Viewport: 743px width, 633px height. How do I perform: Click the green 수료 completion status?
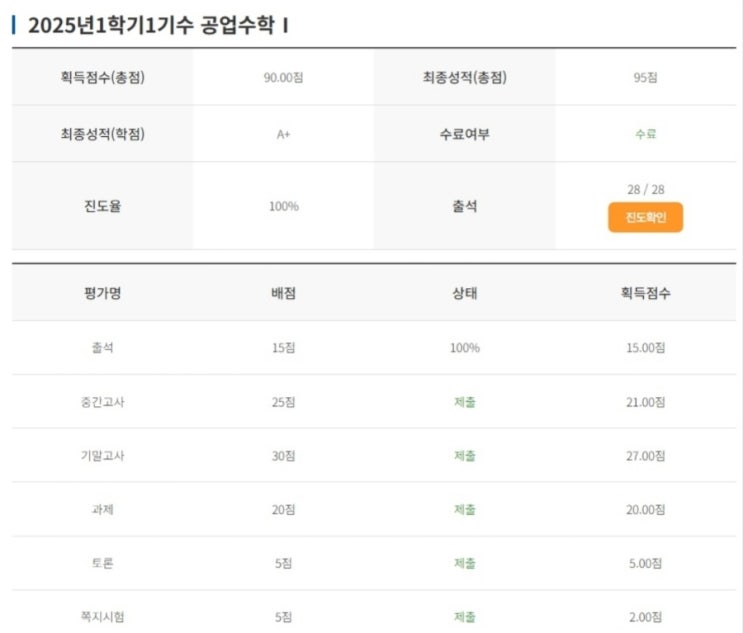point(645,134)
